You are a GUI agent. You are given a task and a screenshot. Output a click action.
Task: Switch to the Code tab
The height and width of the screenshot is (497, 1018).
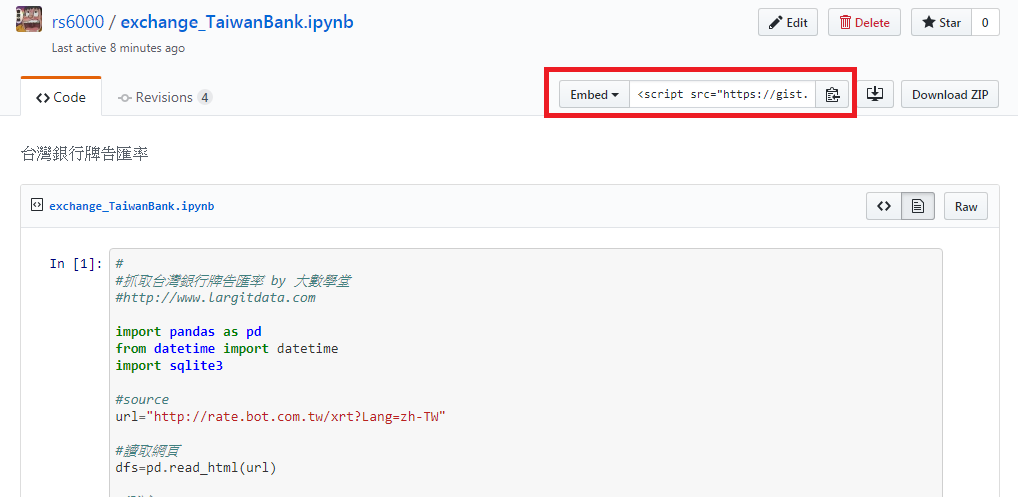(61, 97)
